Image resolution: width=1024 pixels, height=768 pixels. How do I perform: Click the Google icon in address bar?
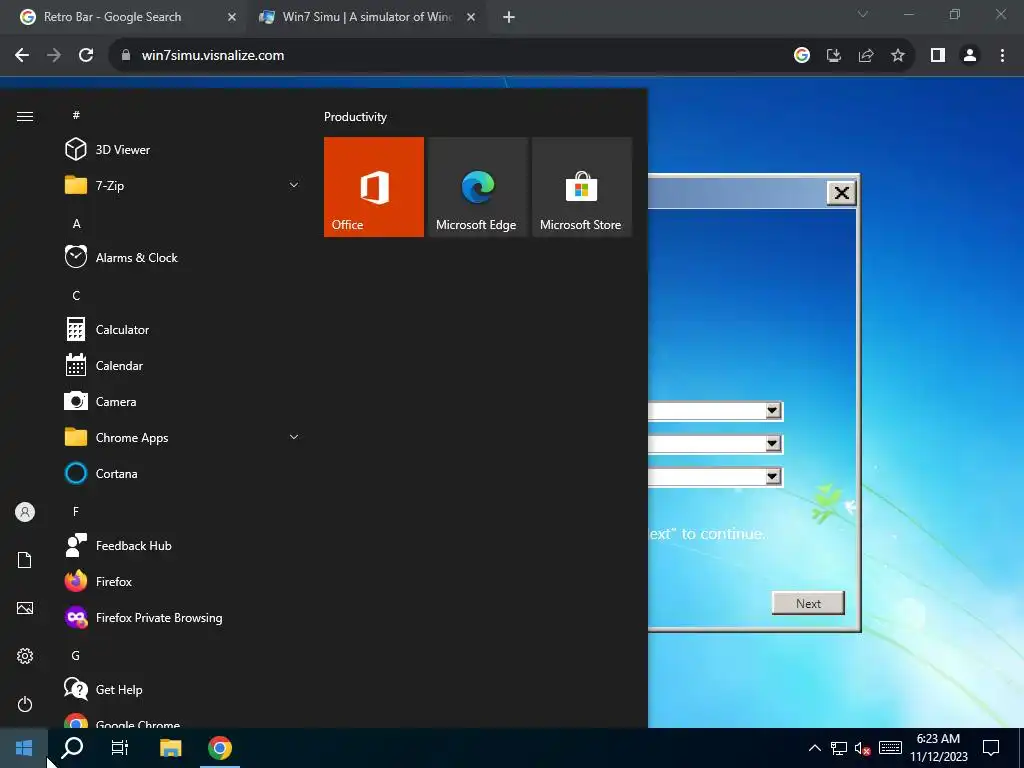[x=802, y=56]
